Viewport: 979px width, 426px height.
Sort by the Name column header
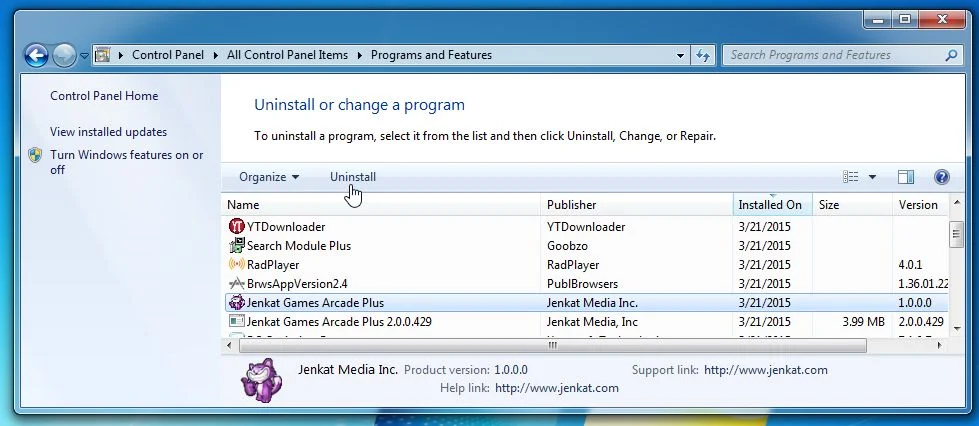pos(380,204)
